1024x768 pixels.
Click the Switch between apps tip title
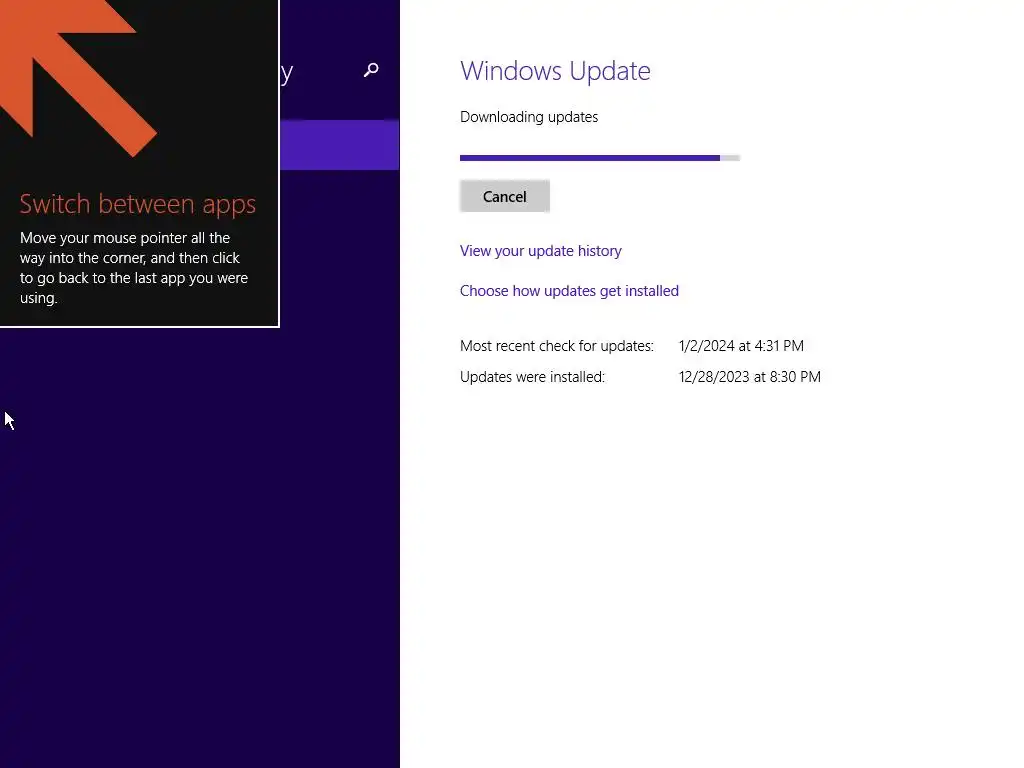[138, 204]
